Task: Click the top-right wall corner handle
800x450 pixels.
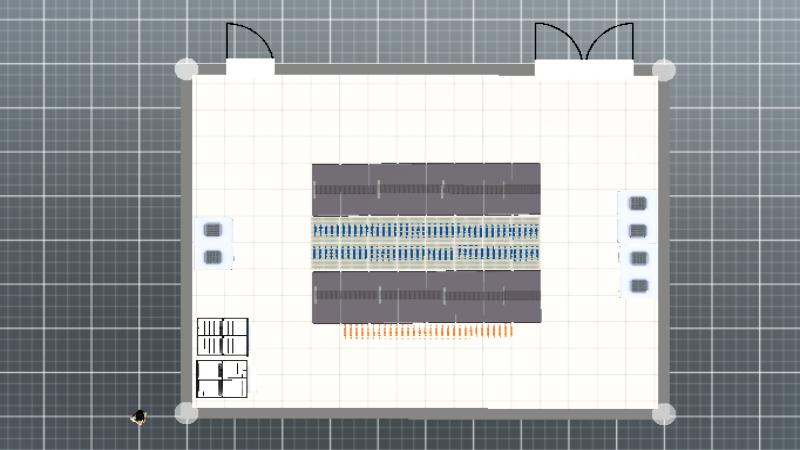Action: (x=664, y=69)
